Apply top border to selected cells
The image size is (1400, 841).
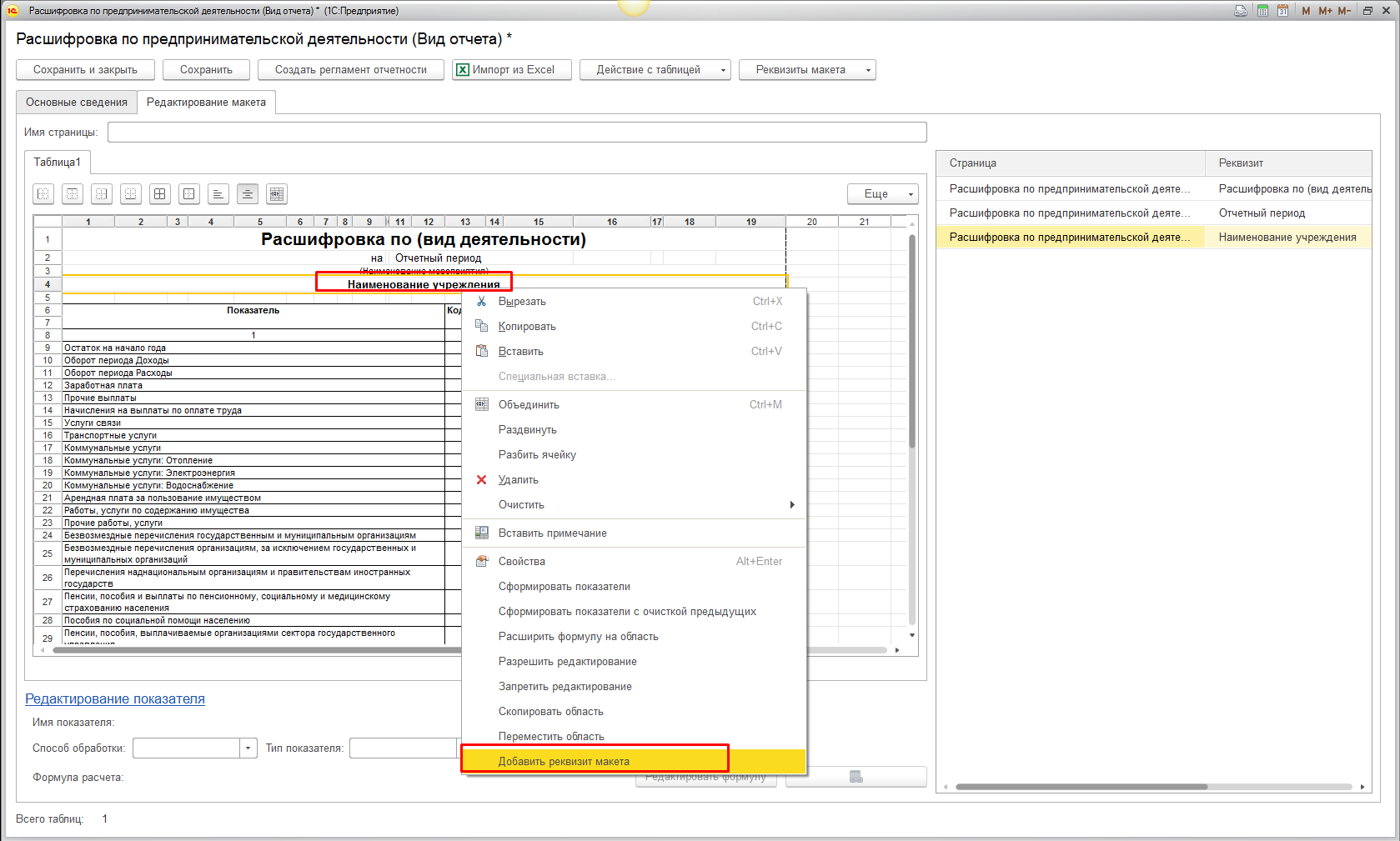(x=73, y=194)
